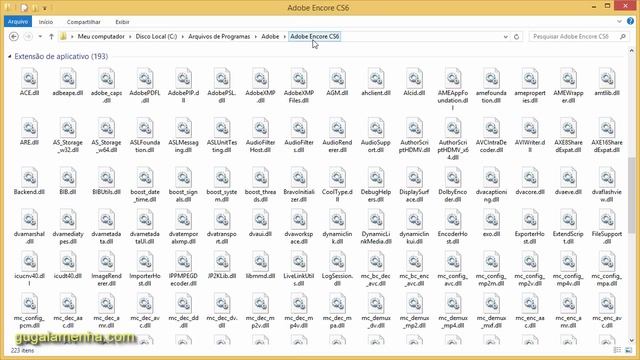The image size is (640, 360).
Task: Expand the Adobe breadcrumb arrow
Action: [284, 37]
